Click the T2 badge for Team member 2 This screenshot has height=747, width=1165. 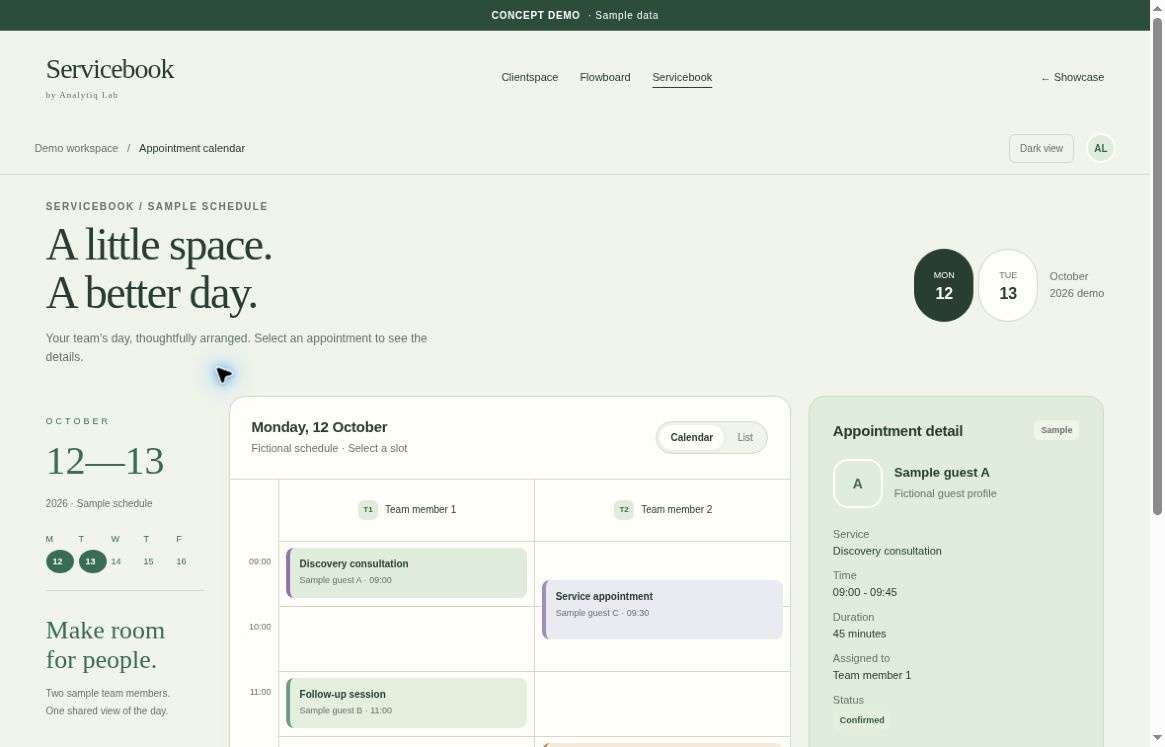click(623, 509)
